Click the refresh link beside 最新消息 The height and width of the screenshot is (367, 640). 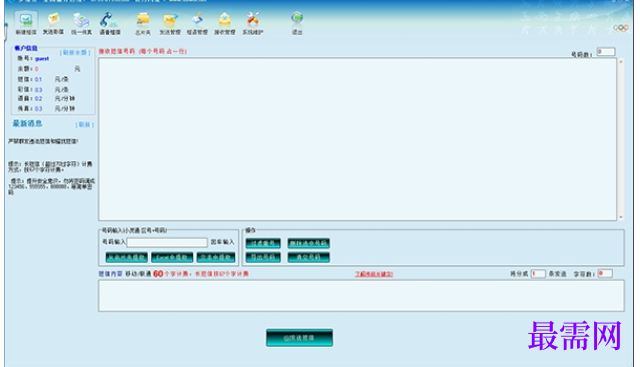point(84,125)
